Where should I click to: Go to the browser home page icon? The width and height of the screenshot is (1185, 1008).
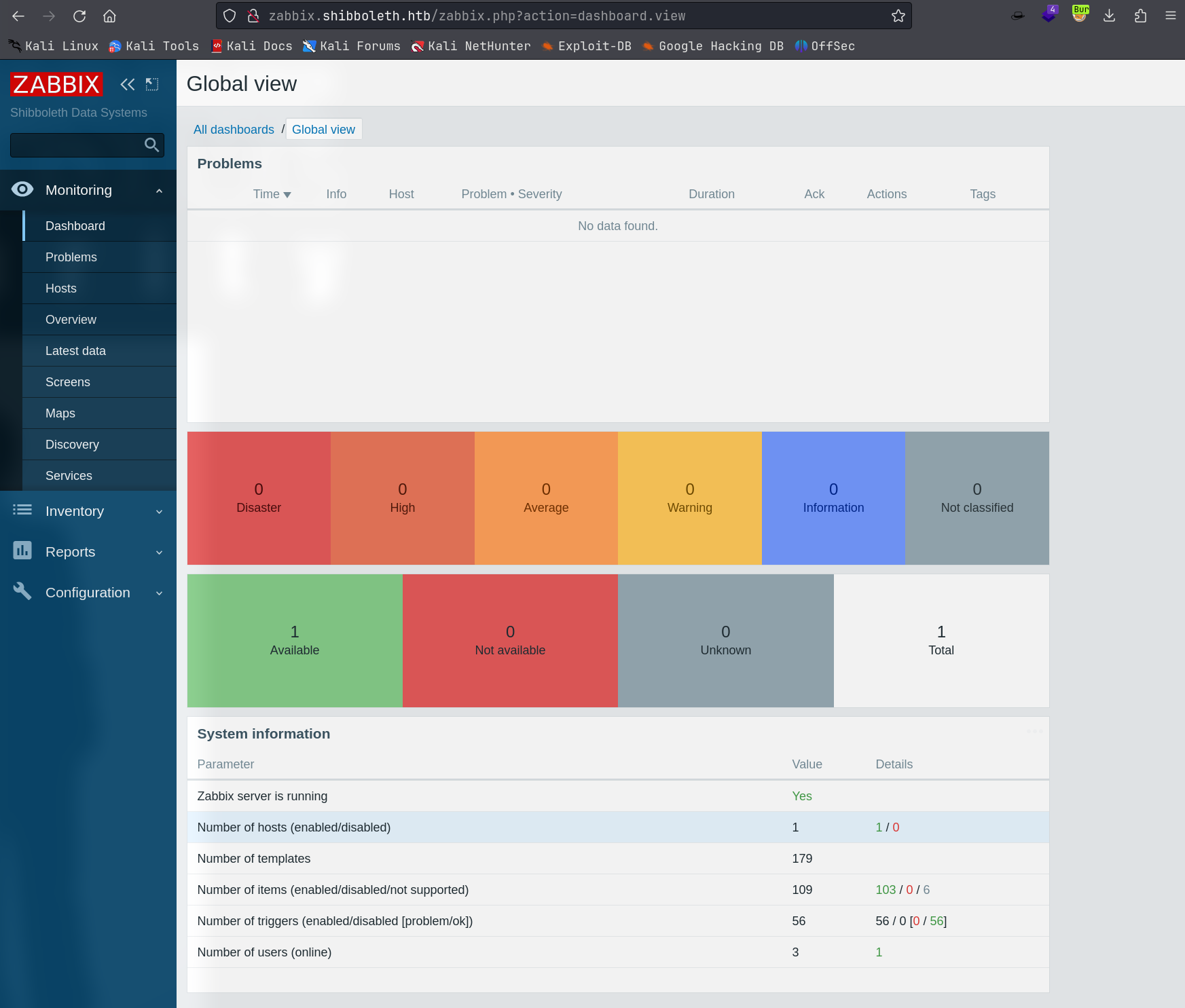[x=109, y=16]
